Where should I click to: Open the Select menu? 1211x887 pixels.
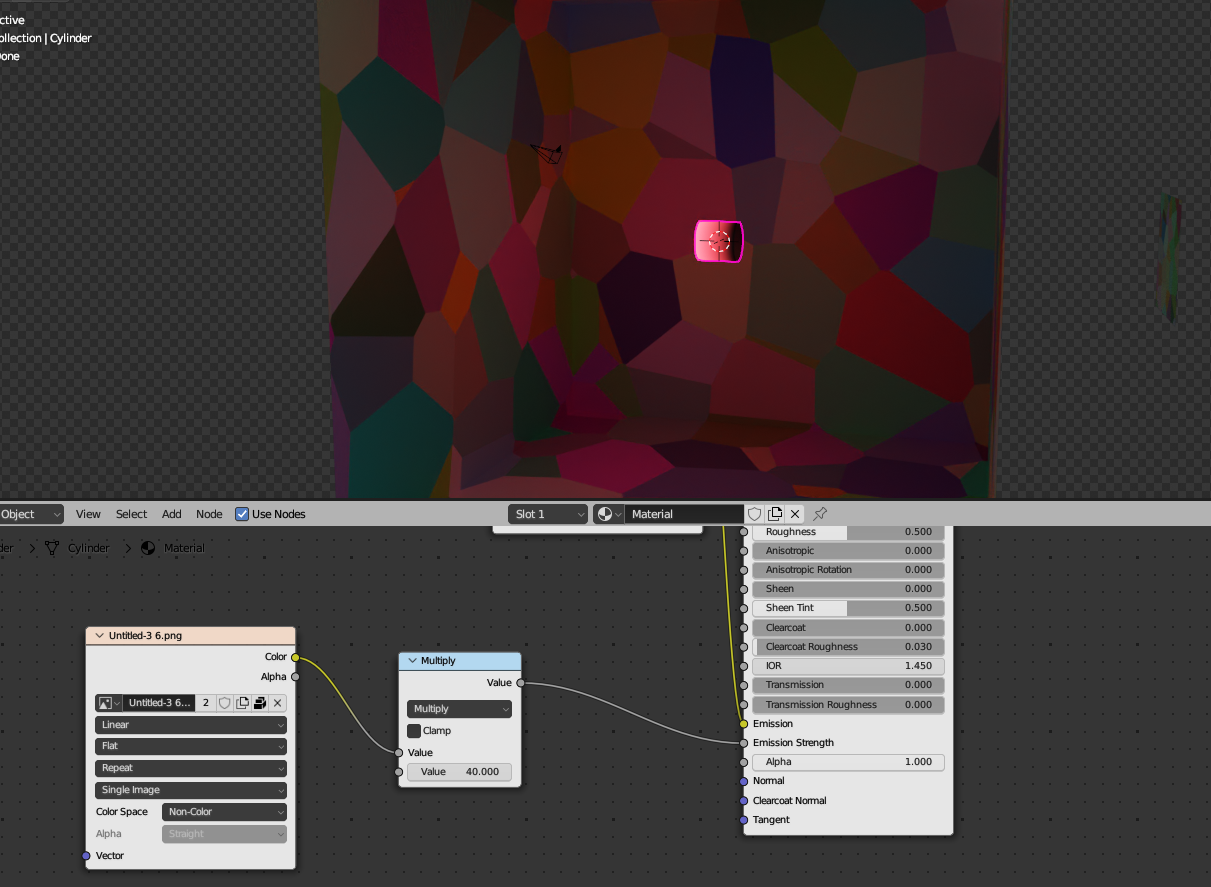click(x=131, y=514)
